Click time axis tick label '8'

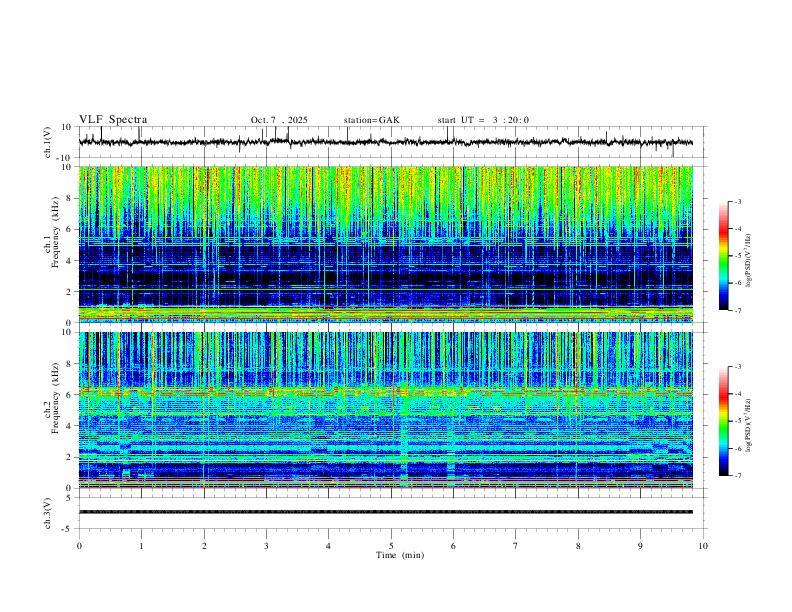578,546
